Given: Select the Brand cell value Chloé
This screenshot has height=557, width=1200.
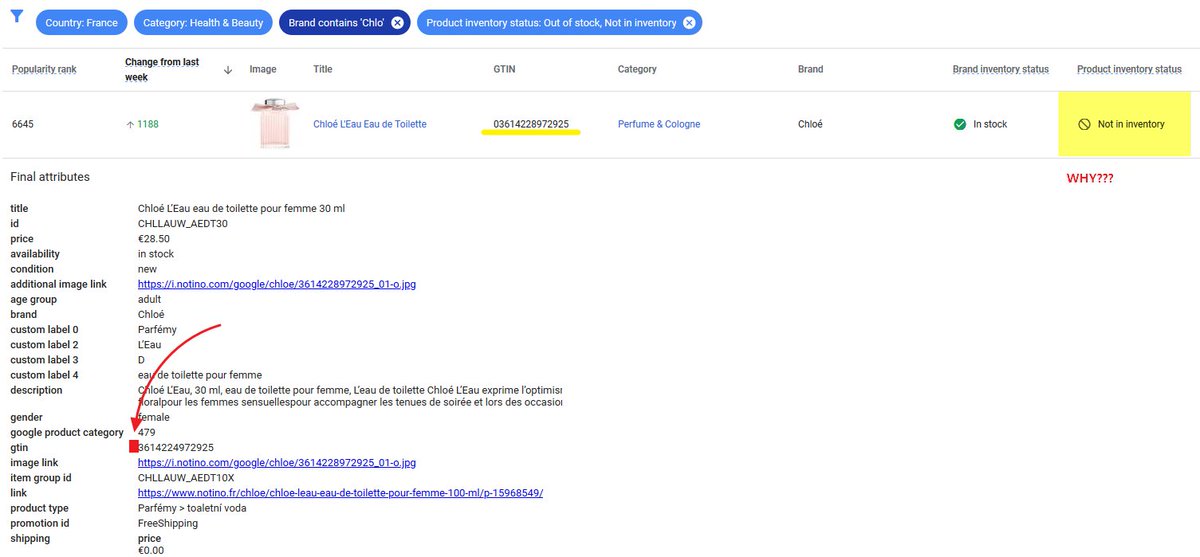Looking at the screenshot, I should (810, 124).
